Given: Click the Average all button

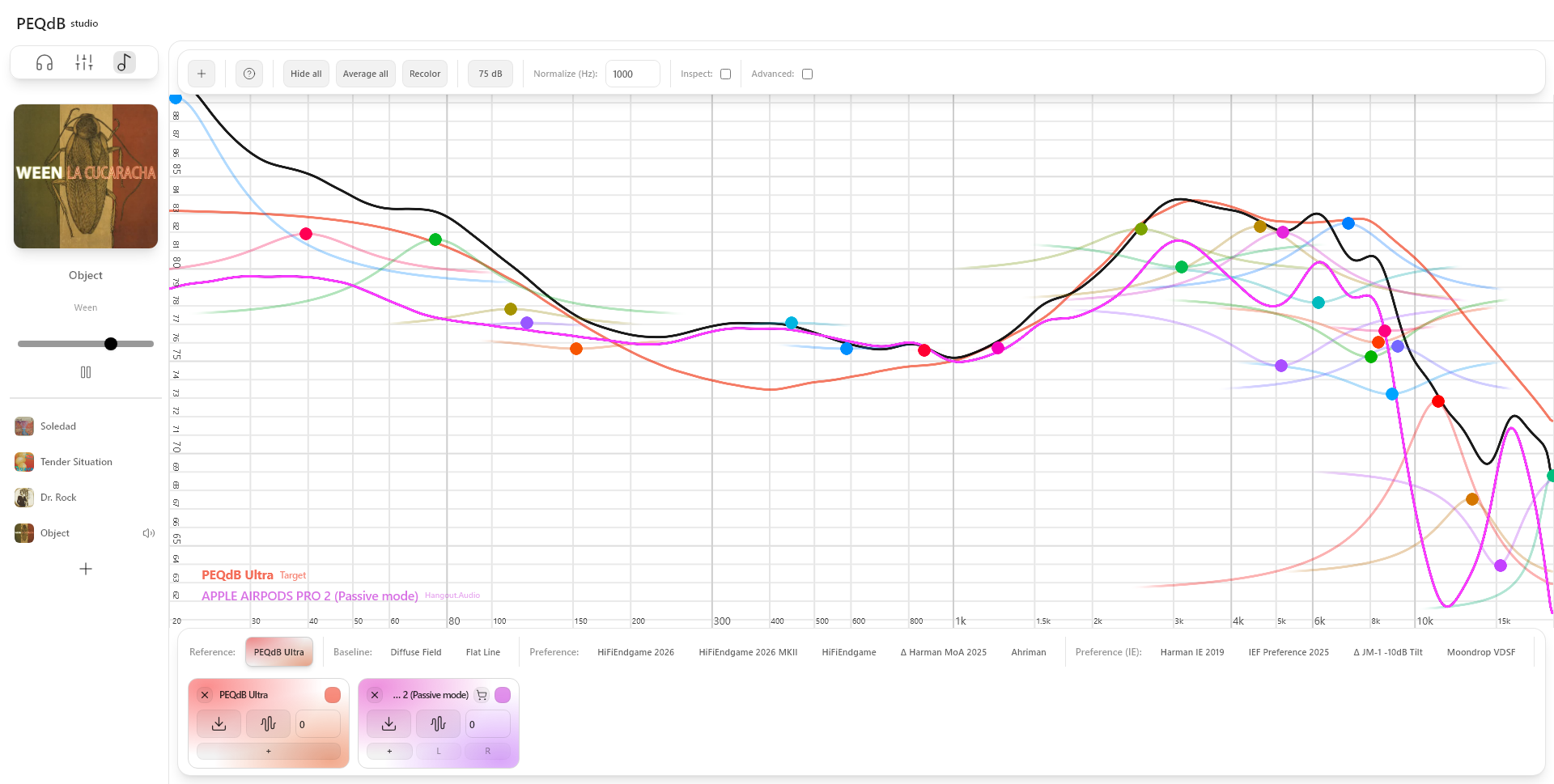Looking at the screenshot, I should 366,74.
